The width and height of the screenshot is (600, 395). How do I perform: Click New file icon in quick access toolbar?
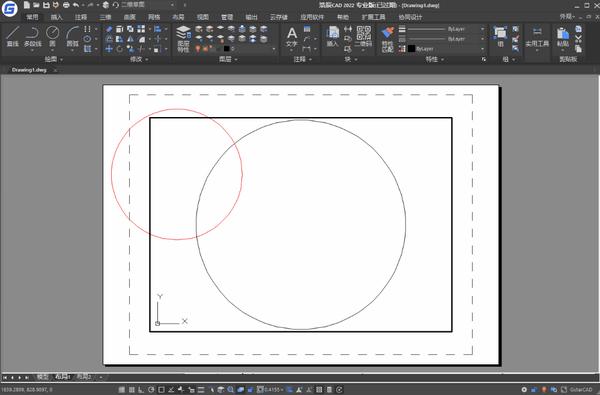[x=26, y=5]
